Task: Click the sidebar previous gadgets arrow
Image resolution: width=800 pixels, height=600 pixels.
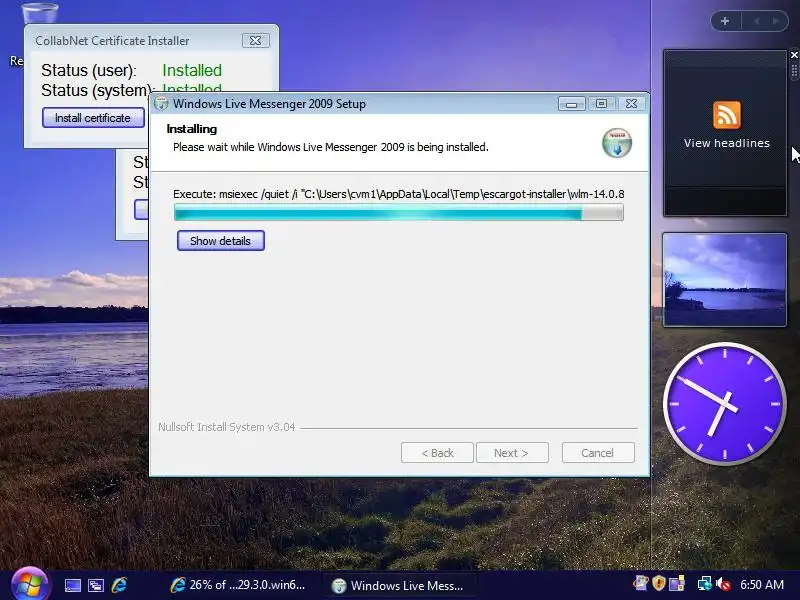Action: (756, 21)
